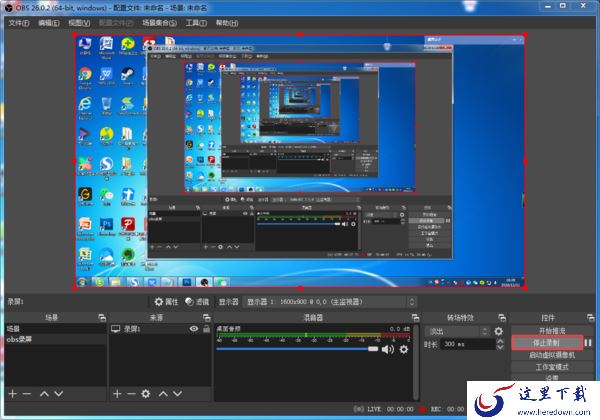The height and width of the screenshot is (420, 600).
Task: Click the 停止录制 stop recording button
Action: [547, 343]
